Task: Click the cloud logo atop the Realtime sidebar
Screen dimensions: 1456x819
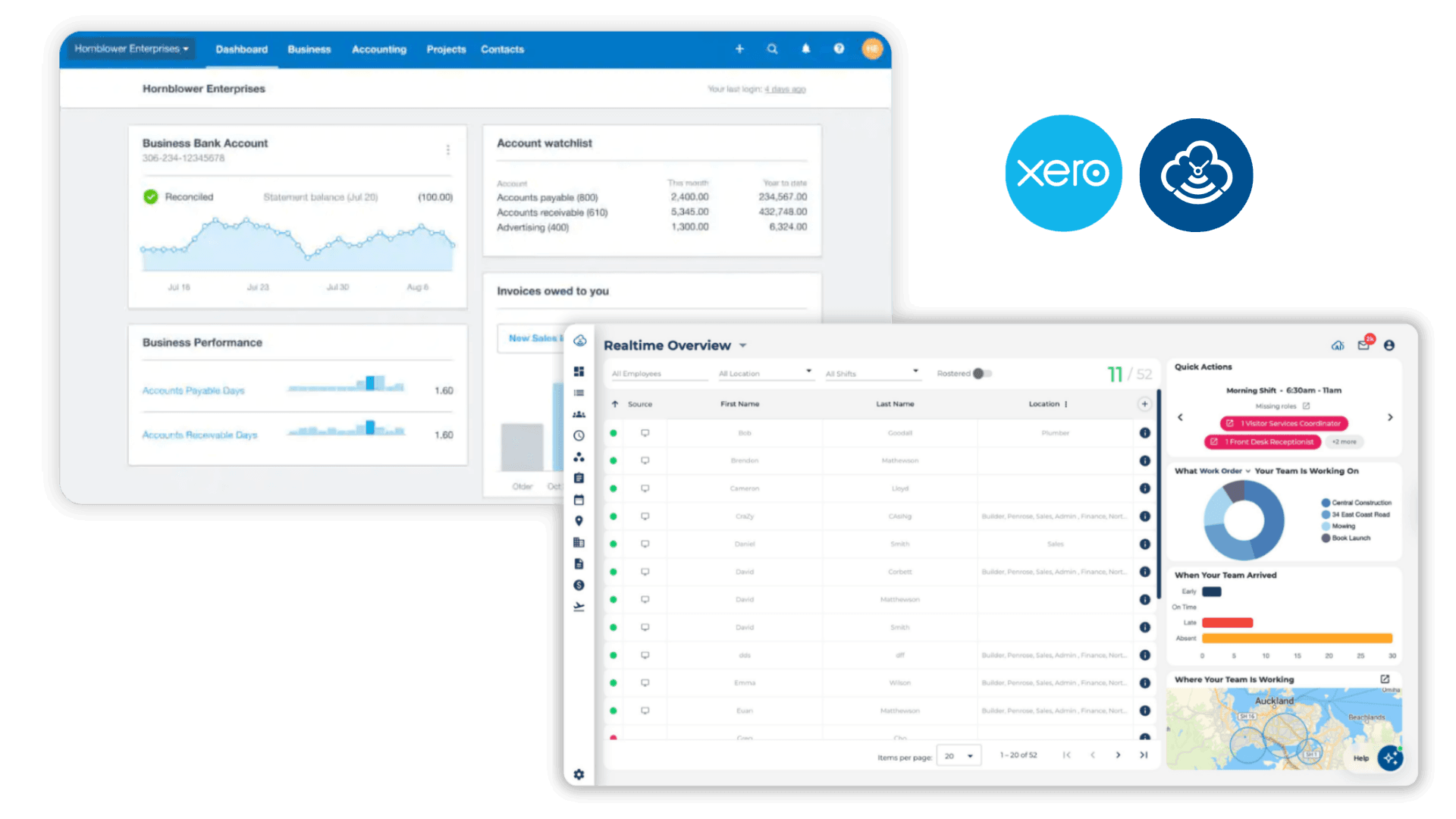Action: (x=580, y=340)
